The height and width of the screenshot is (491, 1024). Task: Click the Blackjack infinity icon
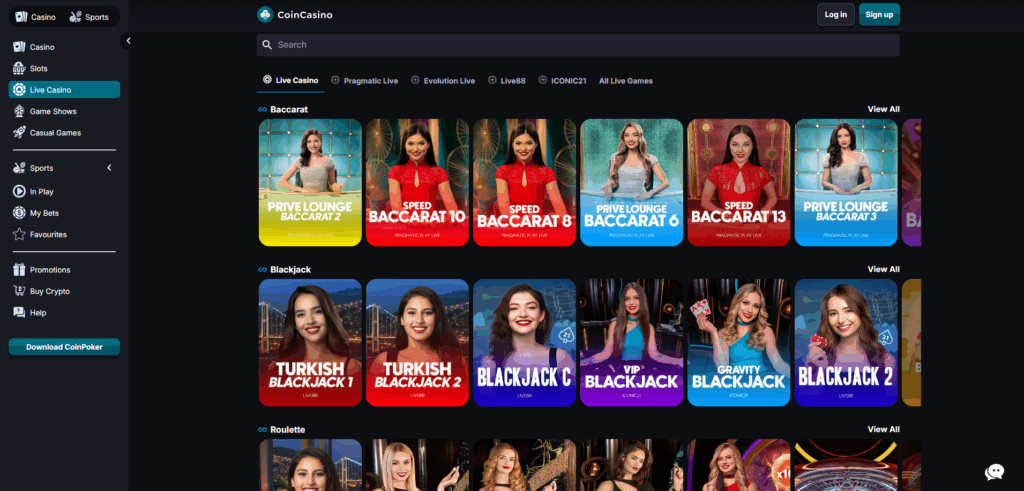(263, 270)
